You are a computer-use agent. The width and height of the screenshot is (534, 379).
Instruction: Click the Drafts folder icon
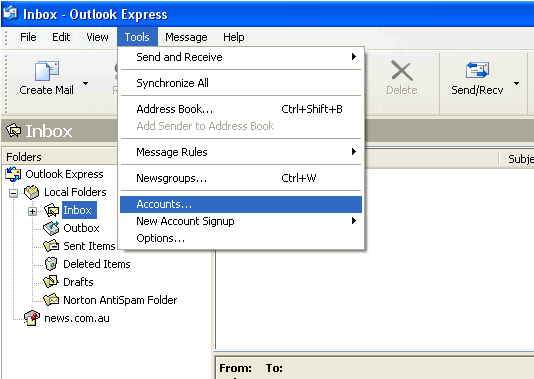[51, 282]
